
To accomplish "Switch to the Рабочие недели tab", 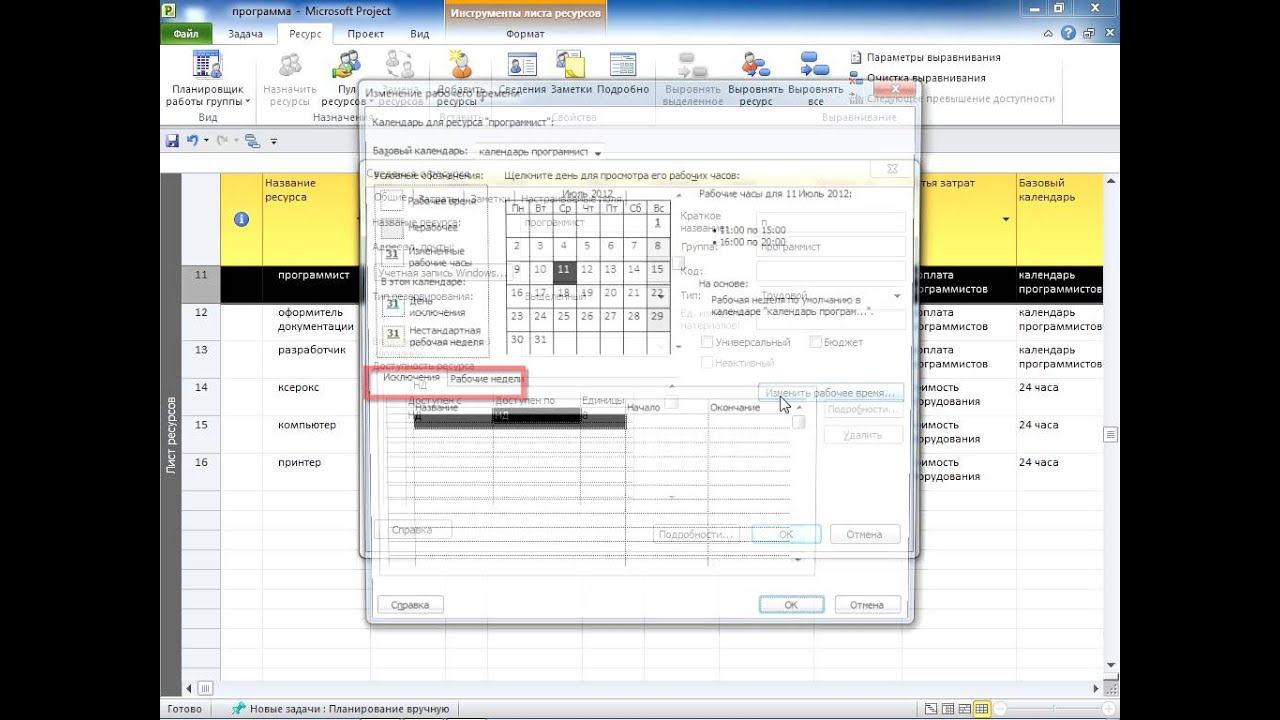I will click(486, 379).
